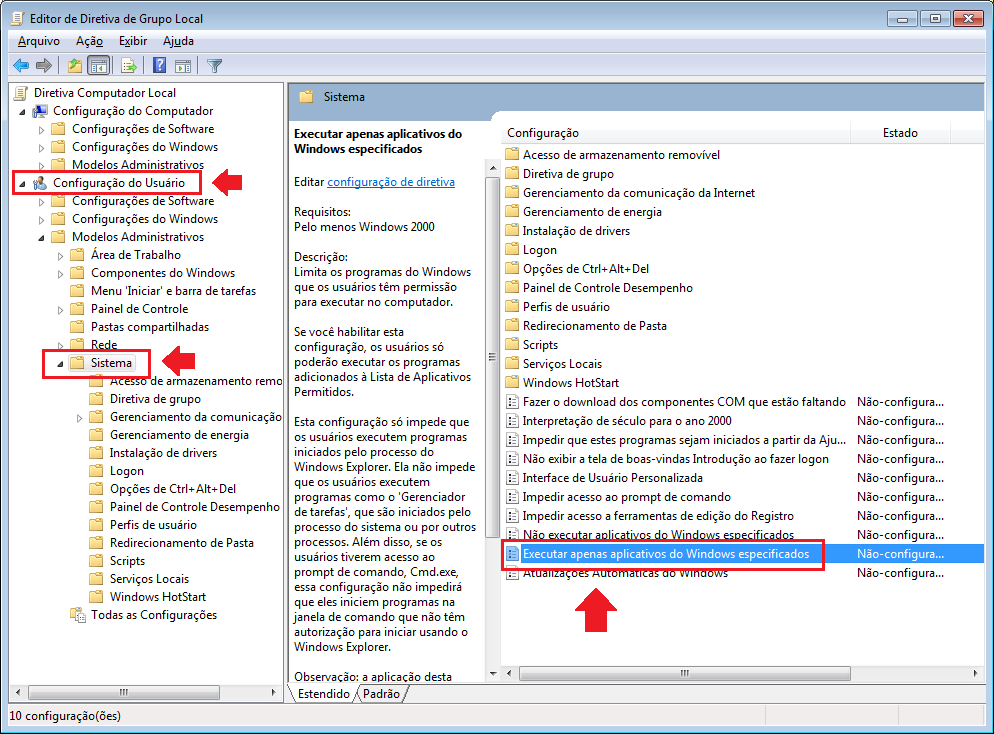
Task: Collapse the Configuração do Computador node
Action: [x=23, y=112]
